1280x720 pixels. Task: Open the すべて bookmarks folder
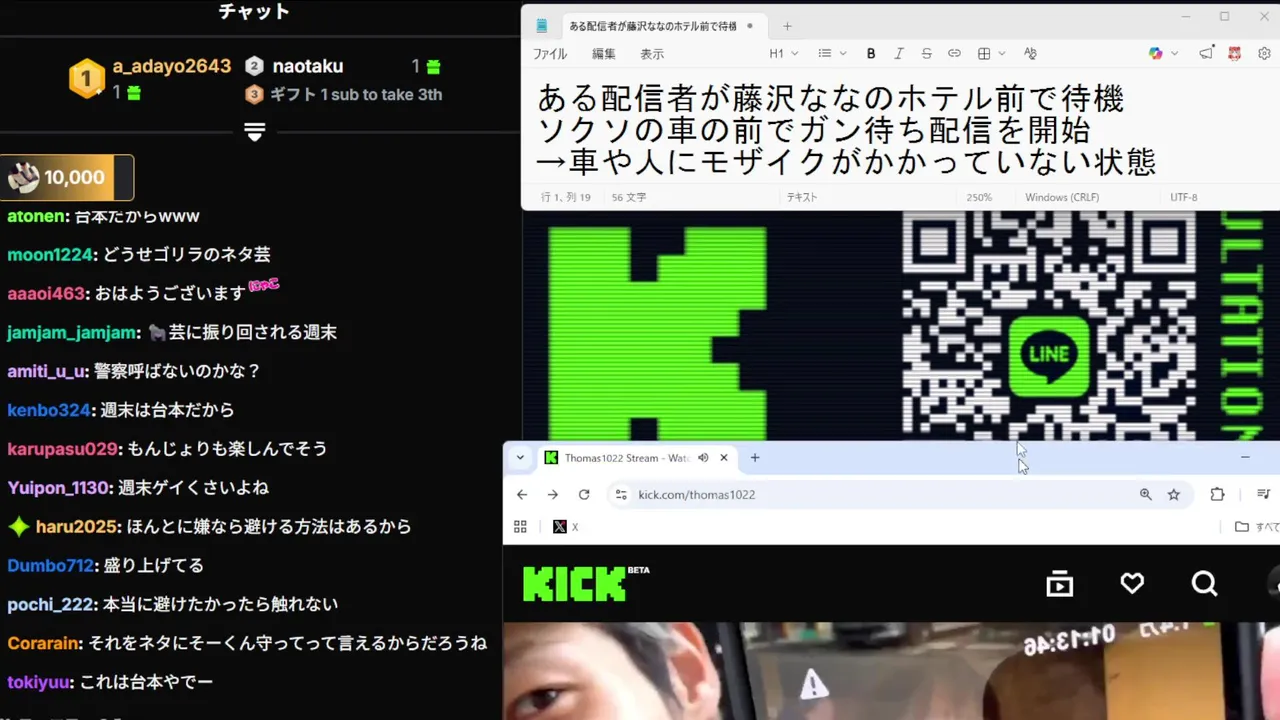coord(1257,526)
